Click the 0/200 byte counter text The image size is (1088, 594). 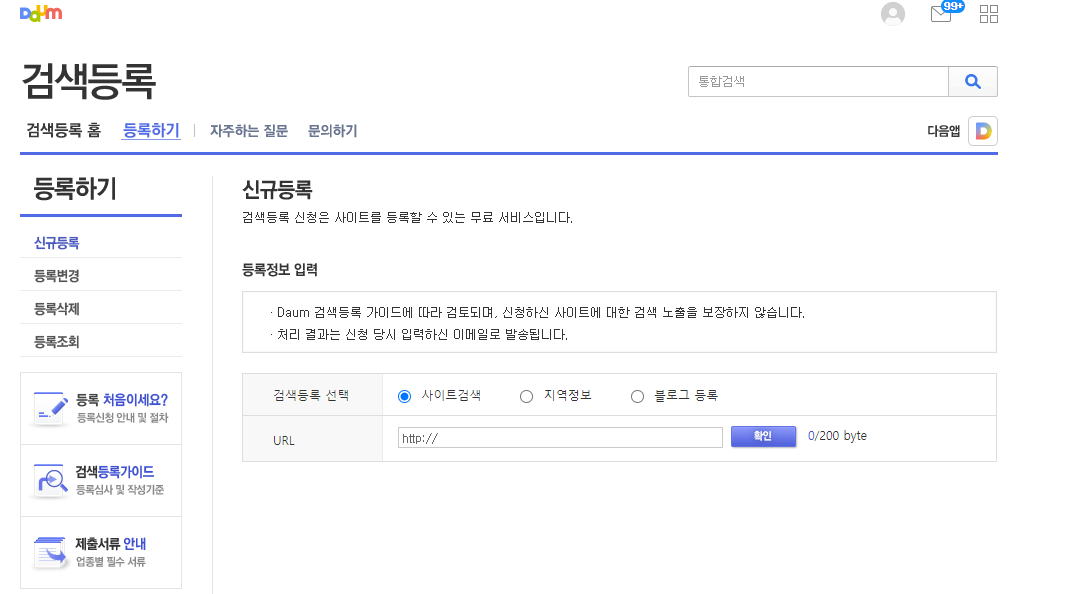point(838,436)
